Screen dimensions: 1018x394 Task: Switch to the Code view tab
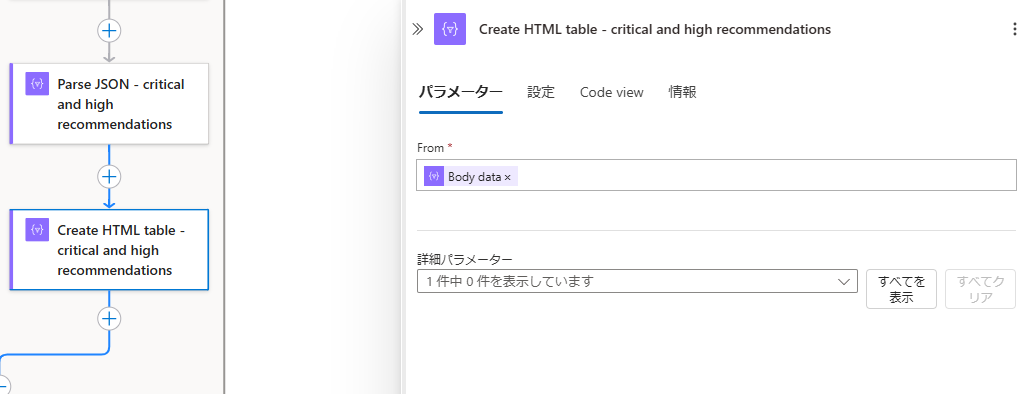(612, 92)
